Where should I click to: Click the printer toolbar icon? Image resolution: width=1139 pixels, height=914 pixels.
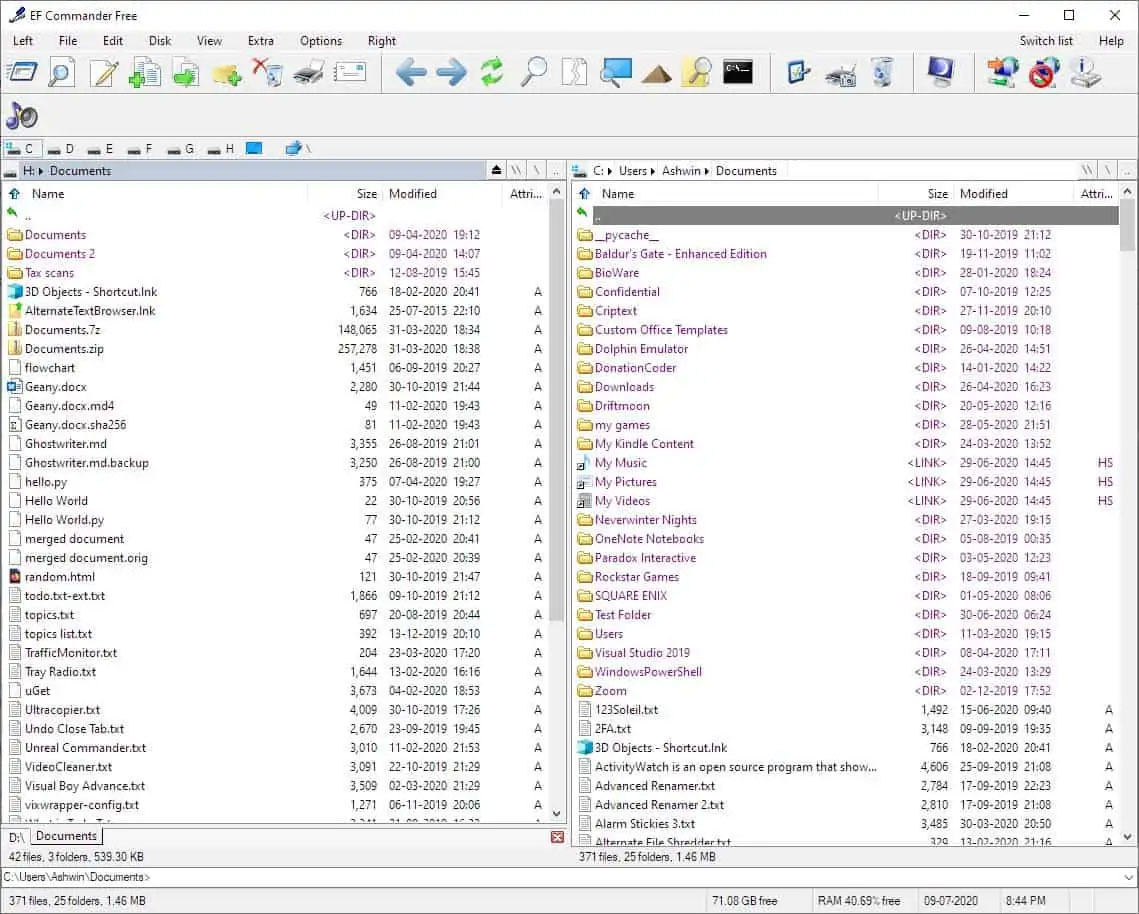[309, 73]
